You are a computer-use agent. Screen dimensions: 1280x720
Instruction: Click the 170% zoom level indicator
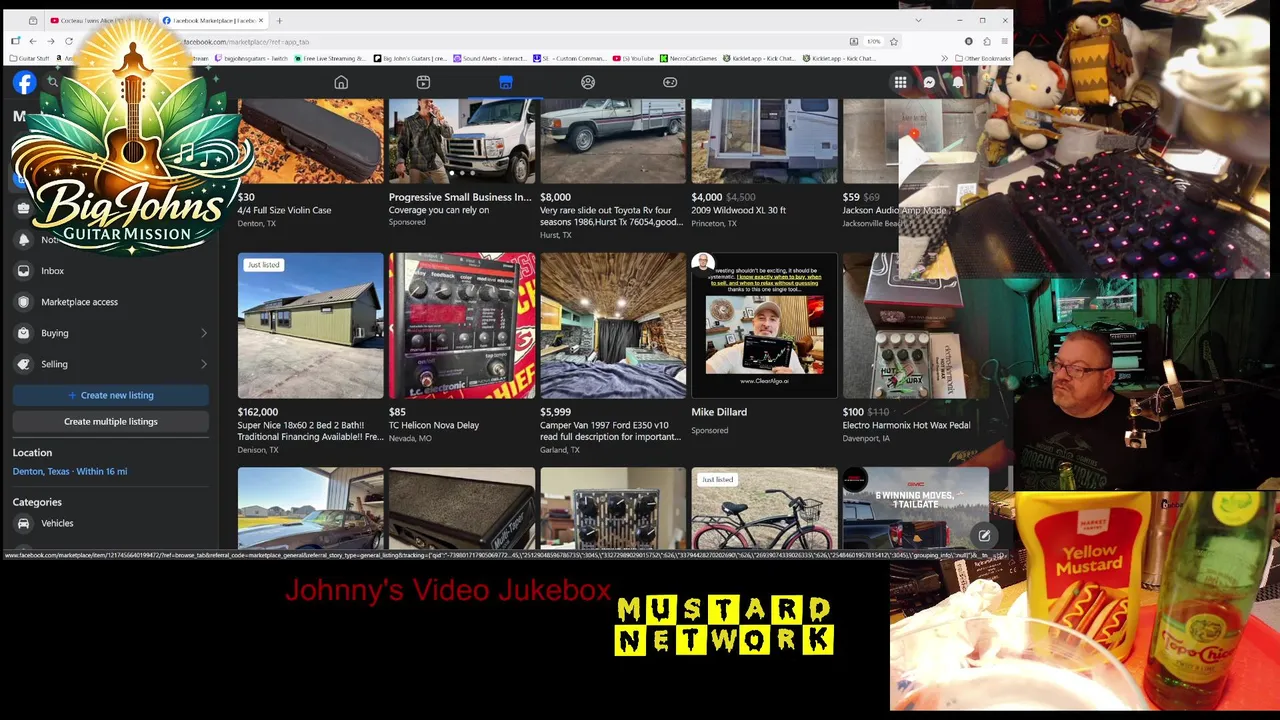click(873, 41)
